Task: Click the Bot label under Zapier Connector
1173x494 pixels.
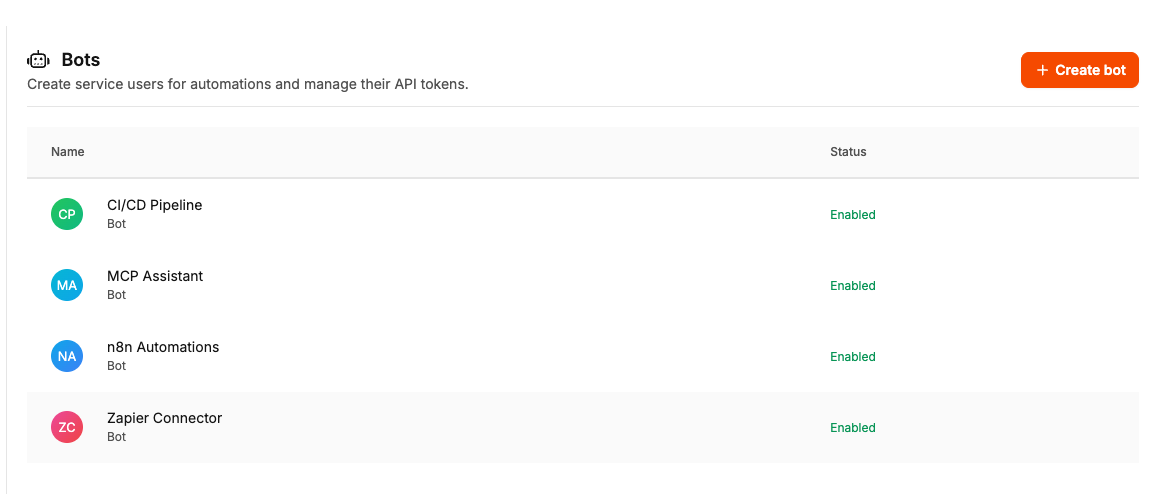Action: pyautogui.click(x=116, y=437)
